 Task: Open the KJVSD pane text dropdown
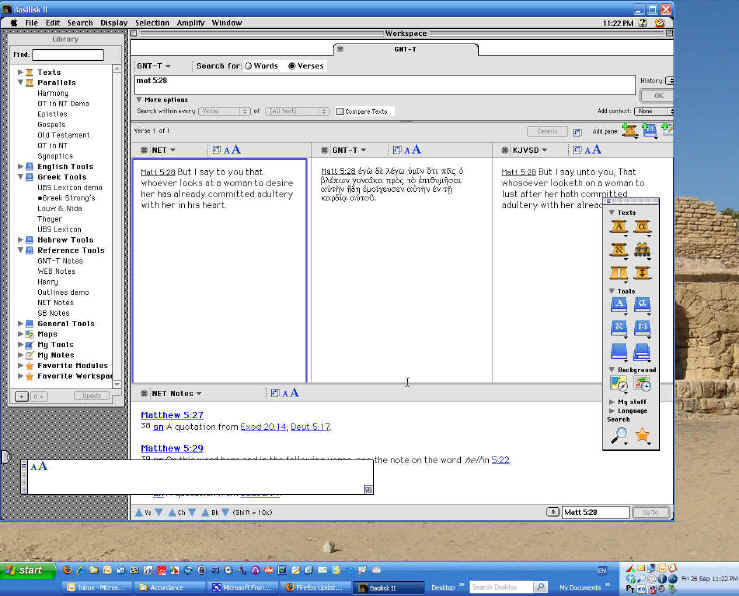(x=530, y=150)
